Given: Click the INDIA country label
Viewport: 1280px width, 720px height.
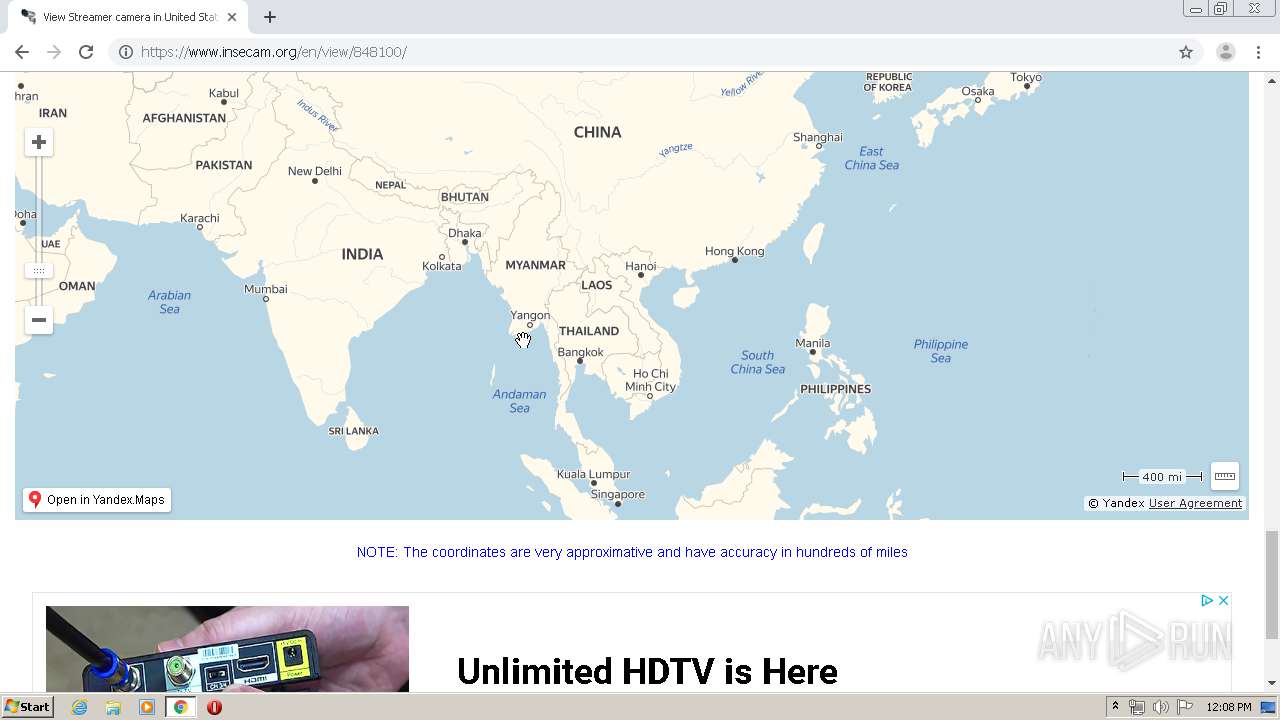Looking at the screenshot, I should [x=362, y=254].
